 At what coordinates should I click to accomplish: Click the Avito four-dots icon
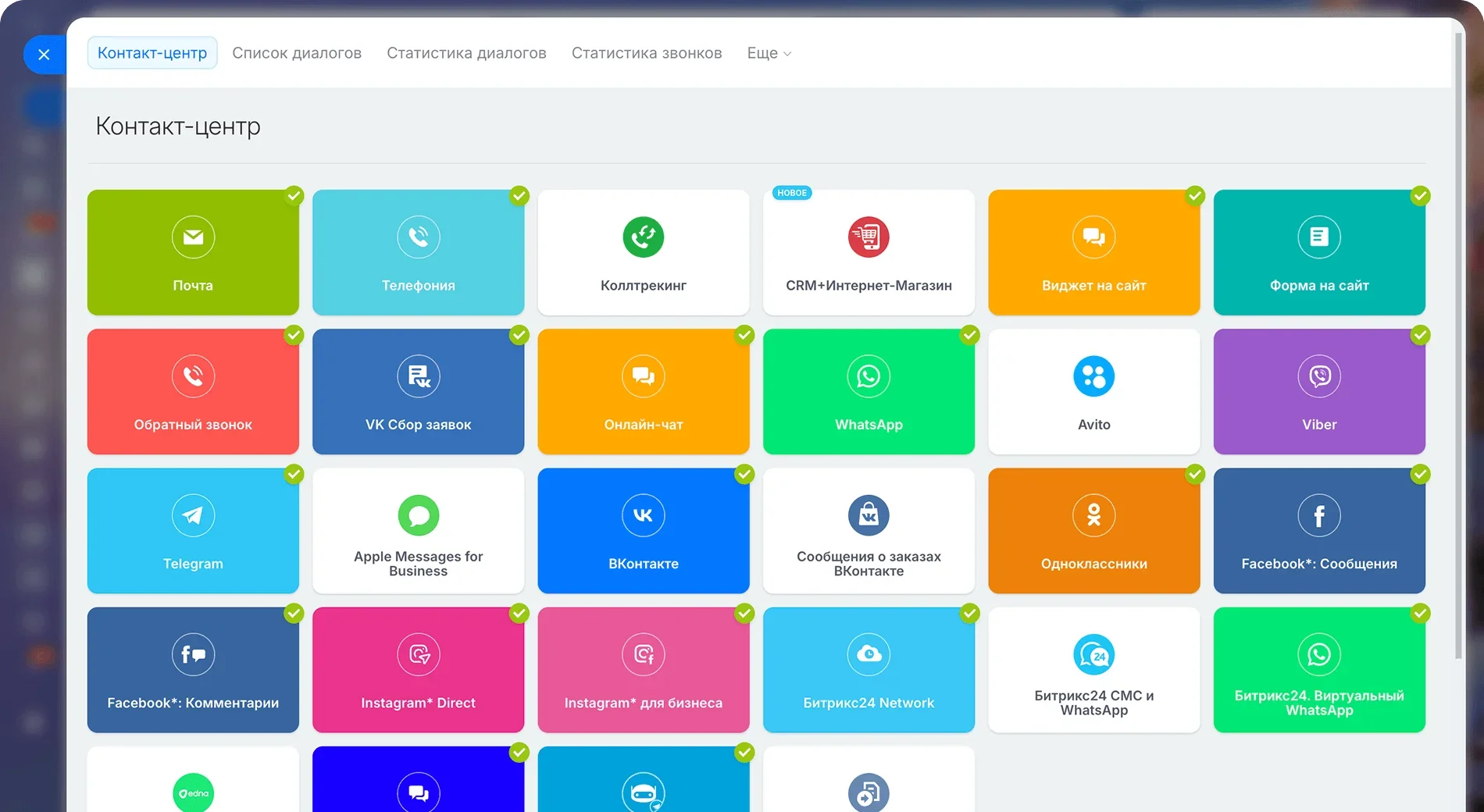coord(1093,376)
